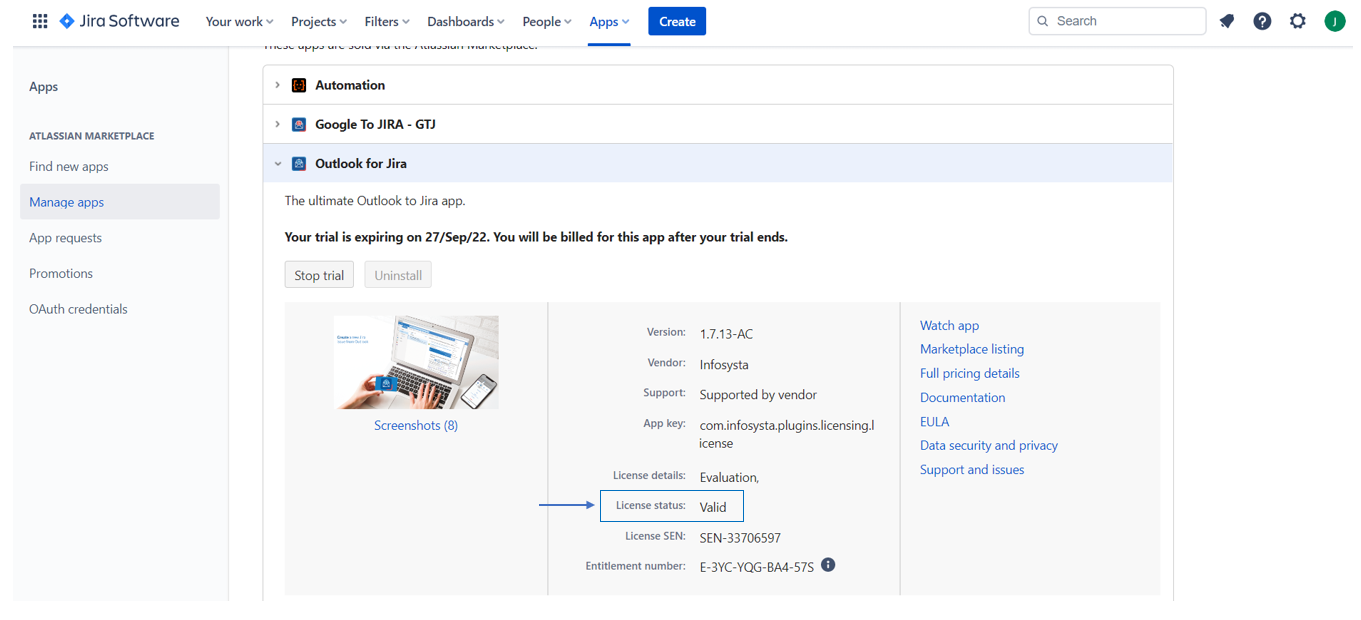Click the License SEN value SEN-33706597
Viewport: 1361px width, 620px height.
click(x=740, y=538)
